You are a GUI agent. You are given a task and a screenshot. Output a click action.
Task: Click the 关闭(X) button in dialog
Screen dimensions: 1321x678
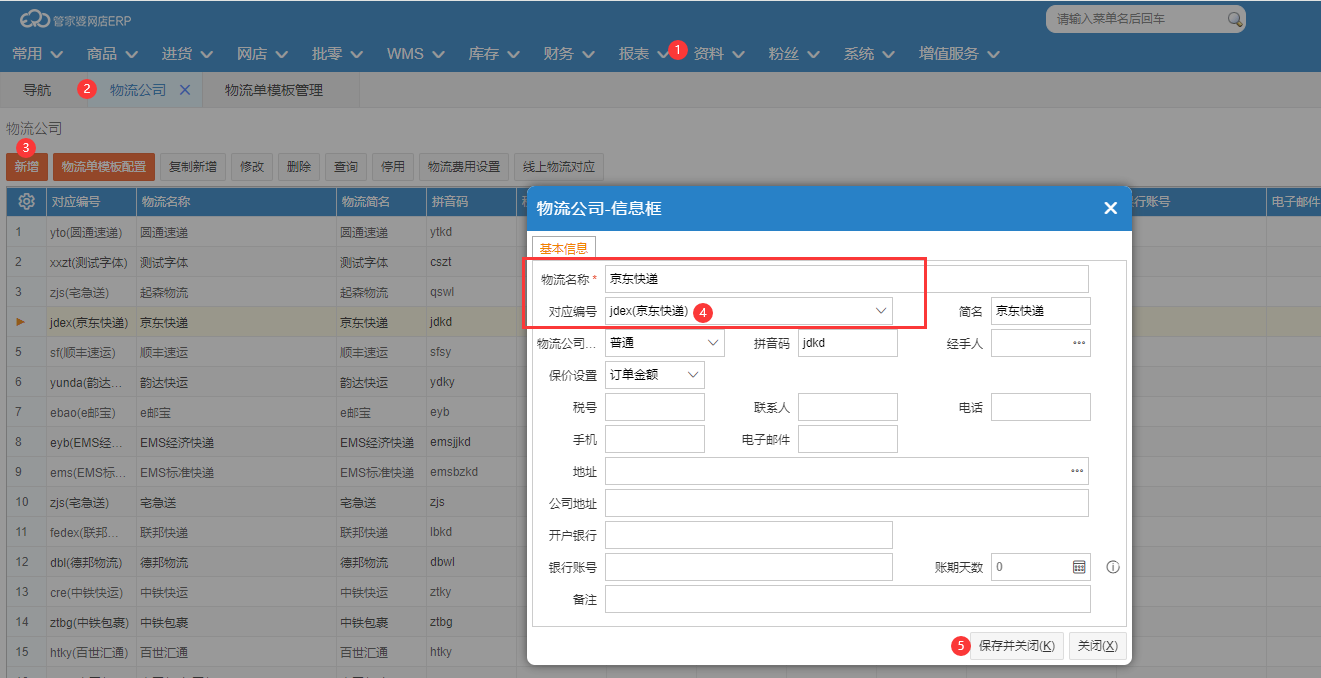(1098, 646)
